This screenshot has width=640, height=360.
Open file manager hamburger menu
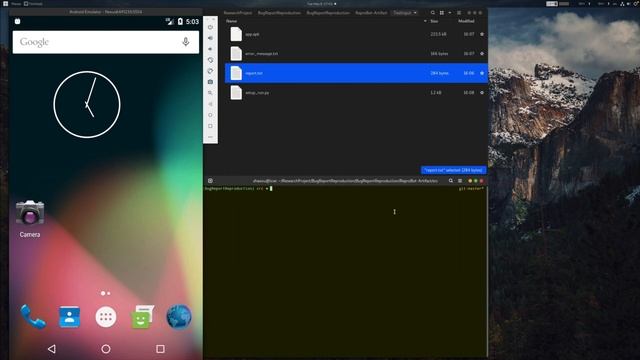tap(459, 13)
